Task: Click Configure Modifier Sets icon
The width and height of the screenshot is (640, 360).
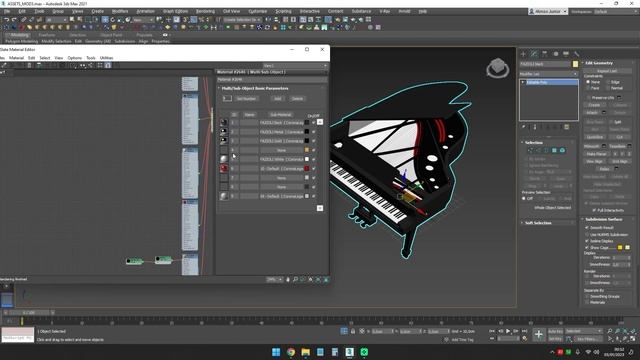Action: coord(567,127)
